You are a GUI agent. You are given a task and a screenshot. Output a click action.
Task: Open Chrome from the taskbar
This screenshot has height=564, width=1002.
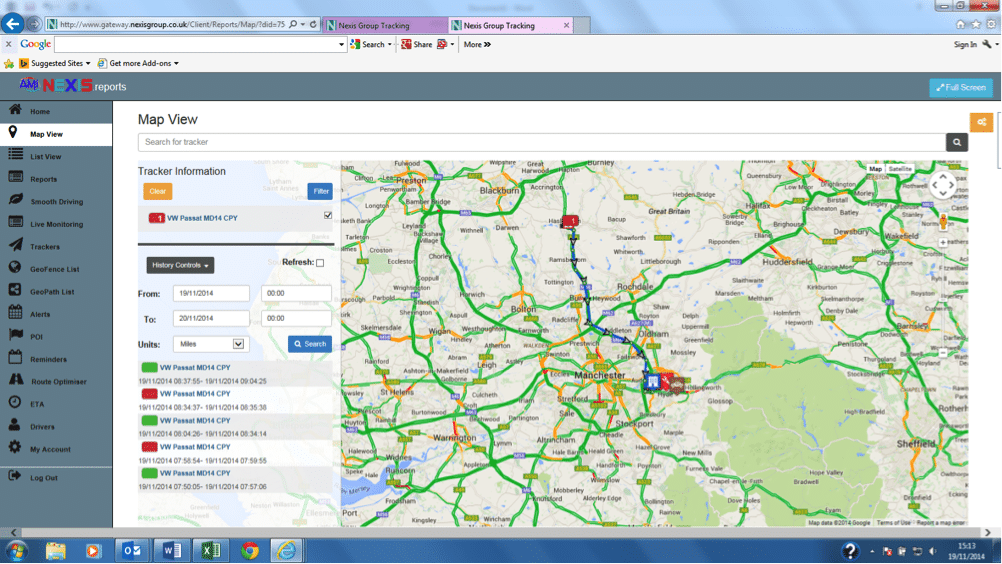(x=250, y=550)
